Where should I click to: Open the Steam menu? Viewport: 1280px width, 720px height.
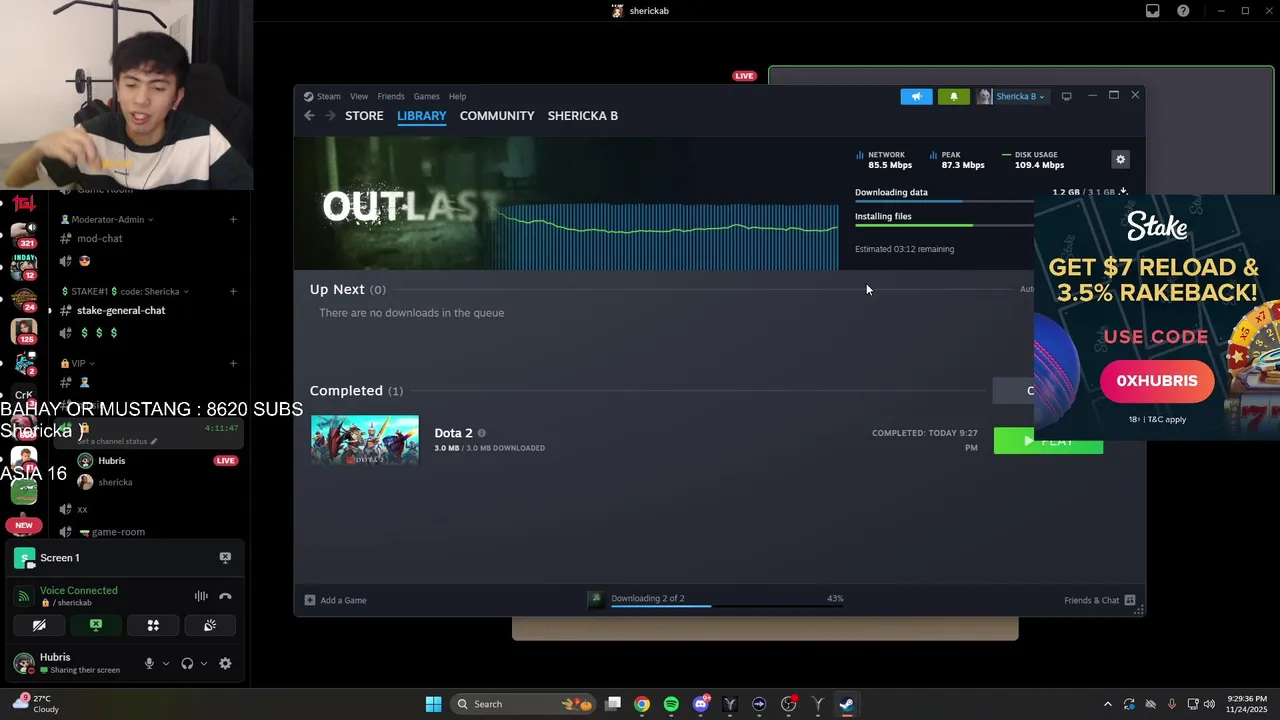click(x=329, y=96)
